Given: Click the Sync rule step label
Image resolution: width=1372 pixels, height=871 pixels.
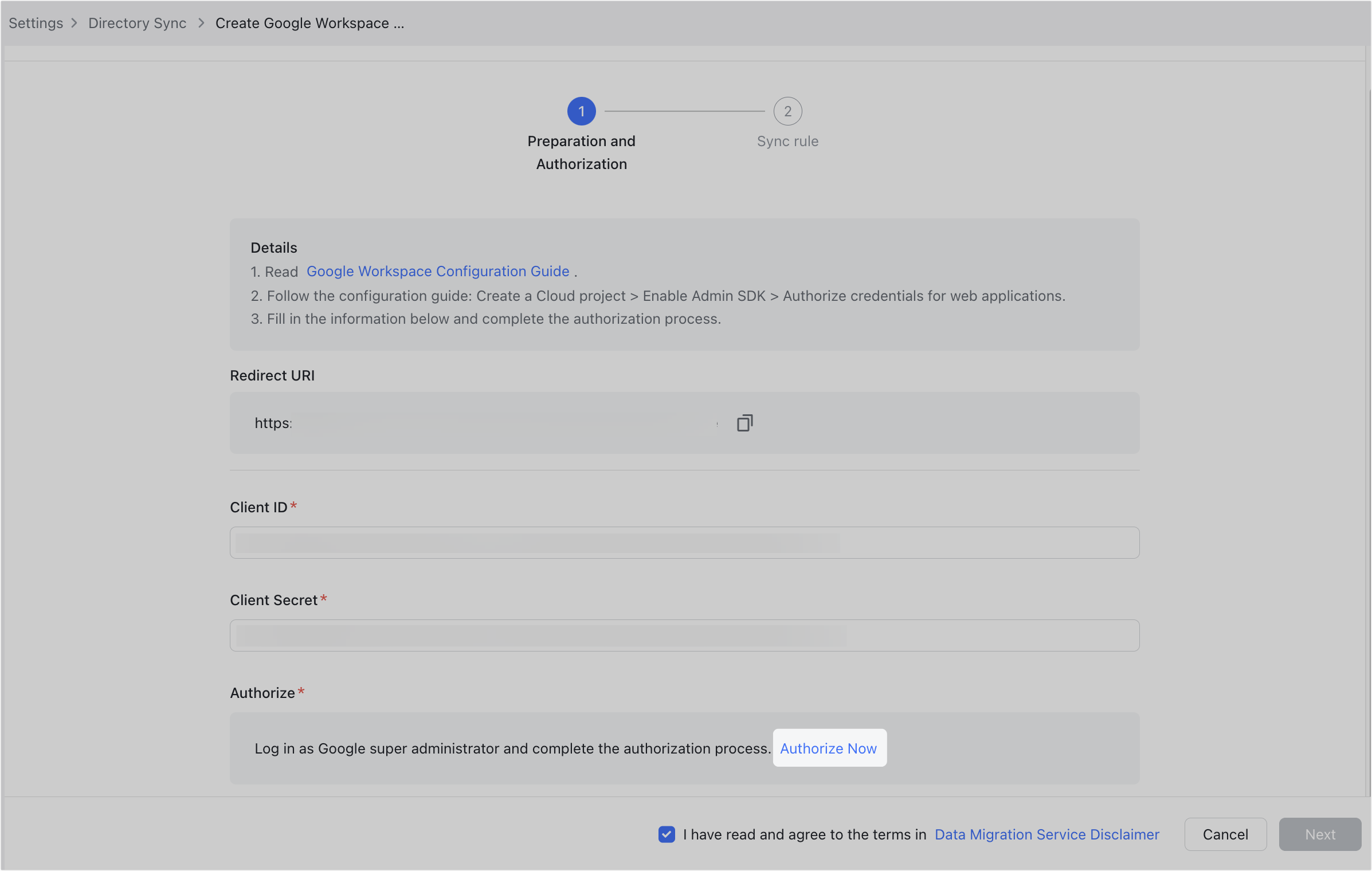Looking at the screenshot, I should point(787,141).
